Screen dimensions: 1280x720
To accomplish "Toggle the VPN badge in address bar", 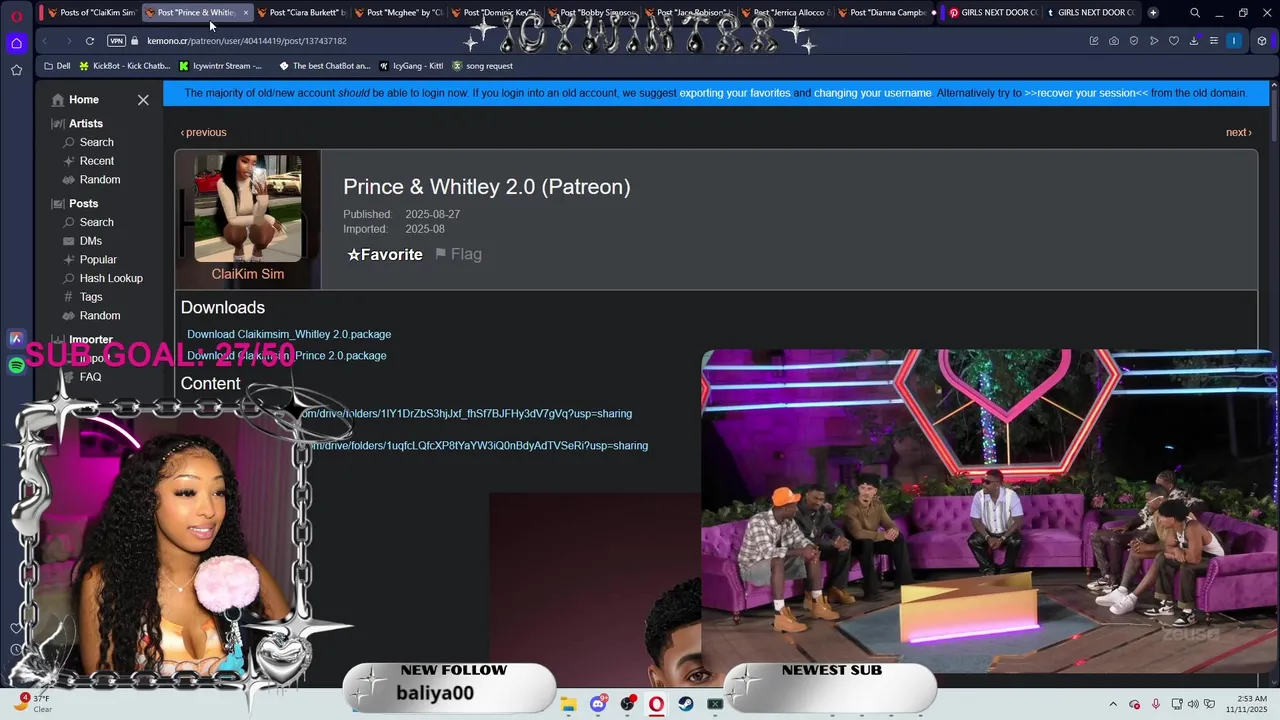I will [116, 41].
